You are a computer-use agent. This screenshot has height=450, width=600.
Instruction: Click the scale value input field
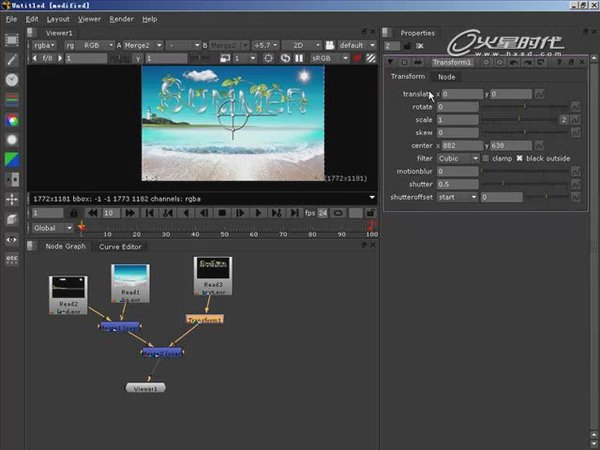457,119
